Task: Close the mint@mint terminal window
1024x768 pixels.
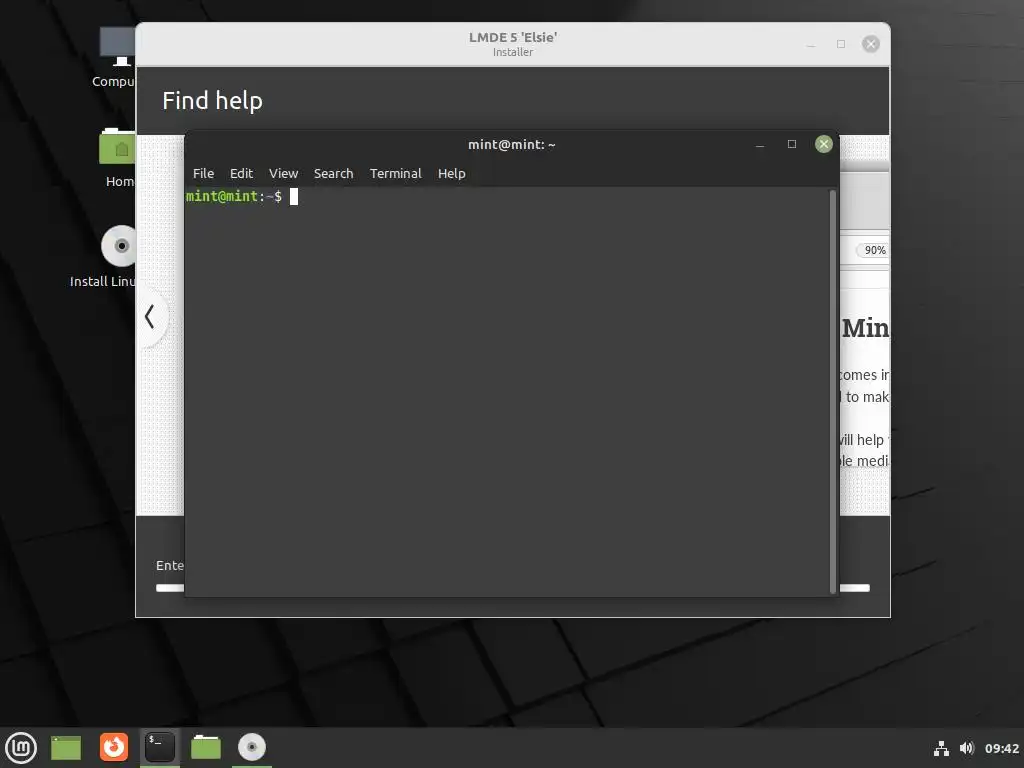Action: (x=824, y=144)
